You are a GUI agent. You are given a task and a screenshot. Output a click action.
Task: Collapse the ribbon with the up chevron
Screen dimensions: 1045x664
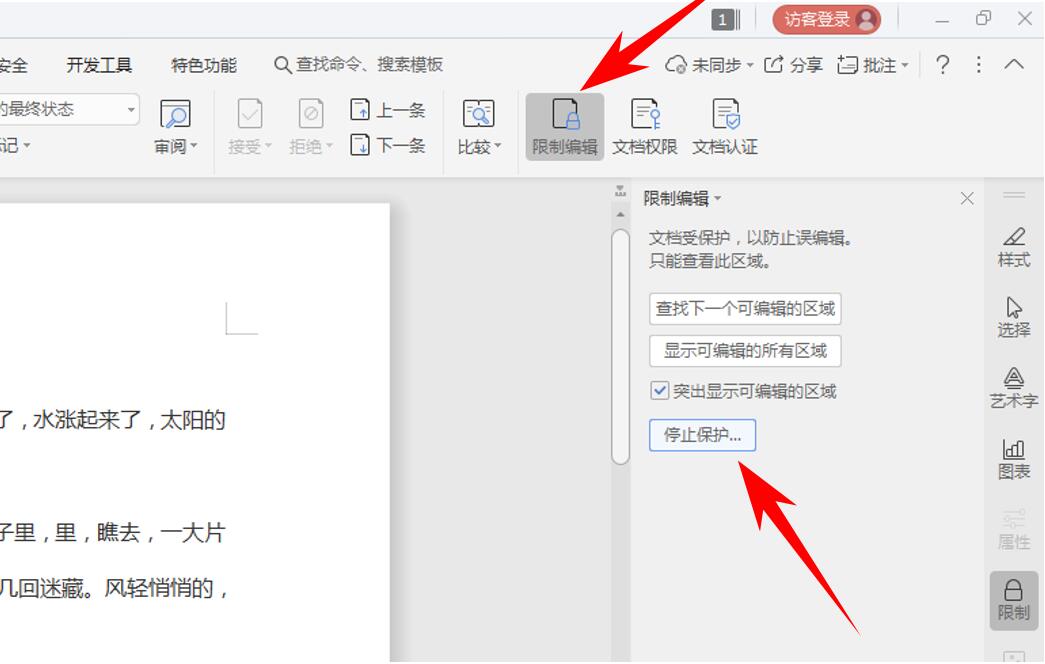coord(1014,65)
